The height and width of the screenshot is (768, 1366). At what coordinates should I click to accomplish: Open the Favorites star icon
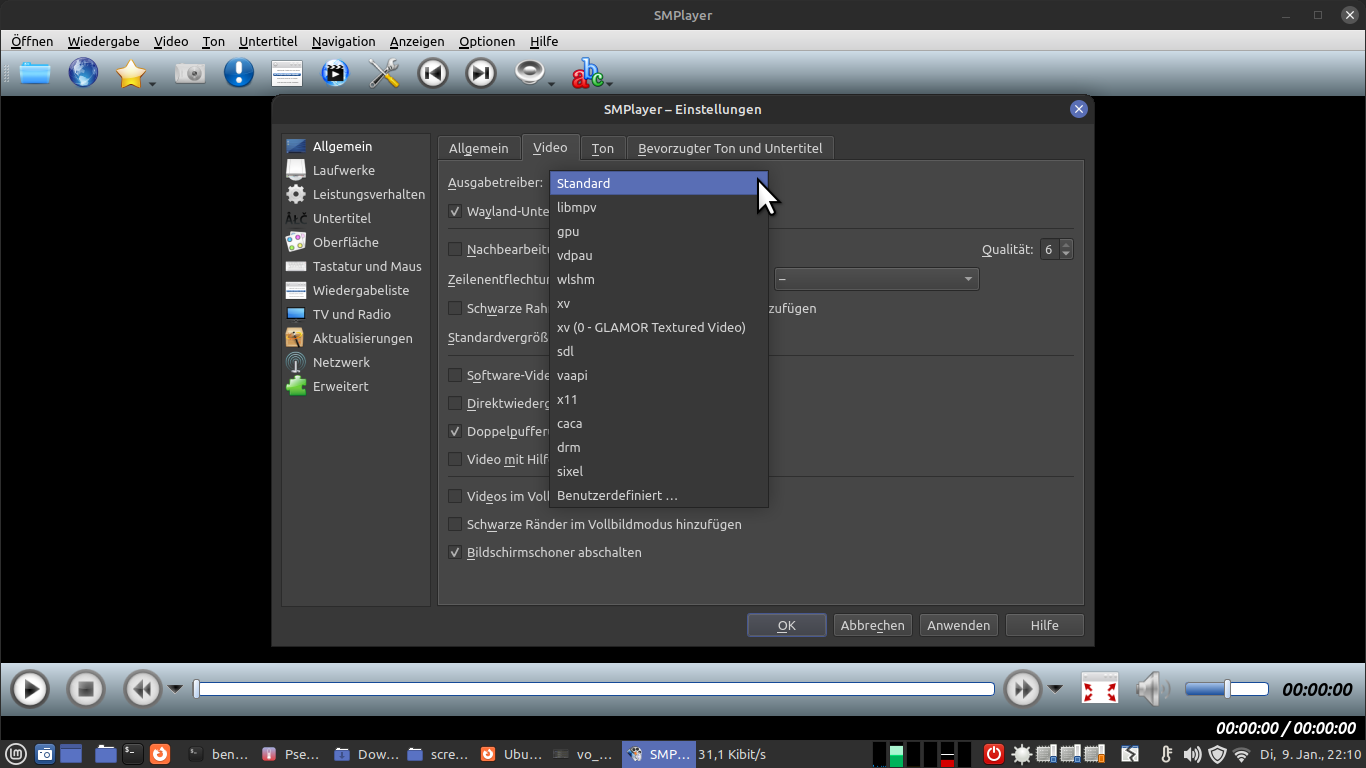coord(131,73)
